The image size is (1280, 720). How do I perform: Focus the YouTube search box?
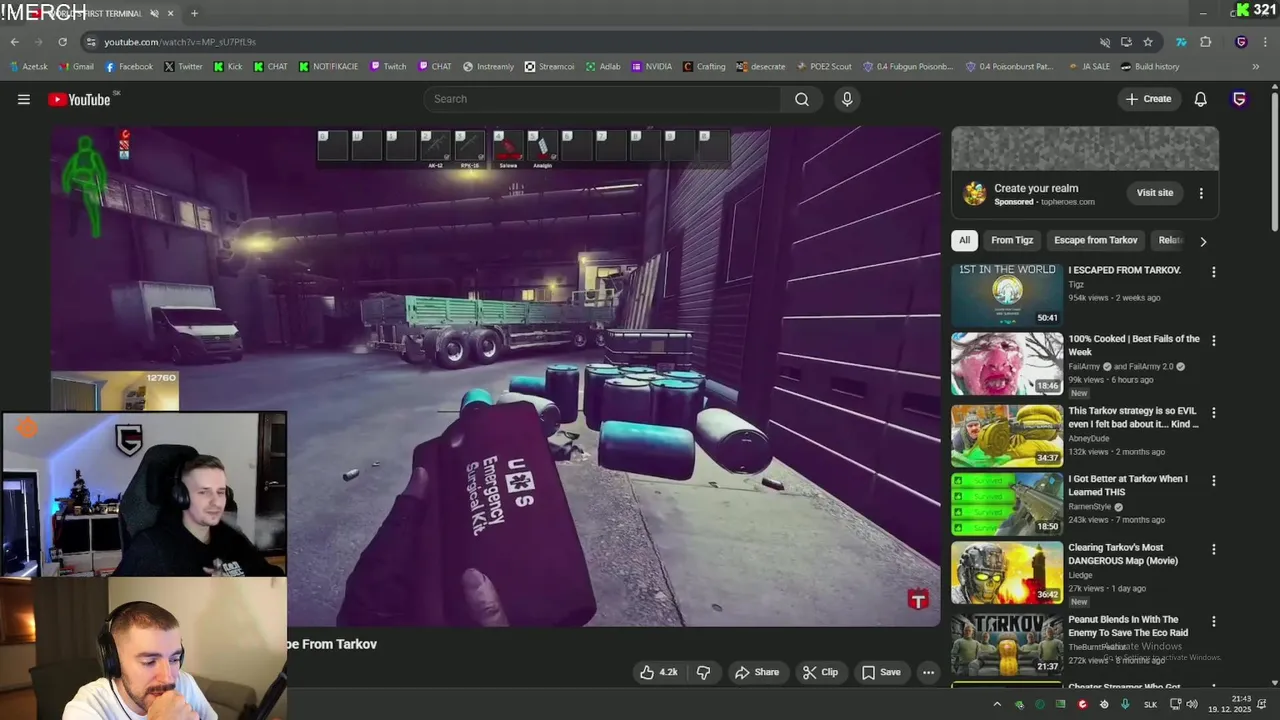(603, 99)
